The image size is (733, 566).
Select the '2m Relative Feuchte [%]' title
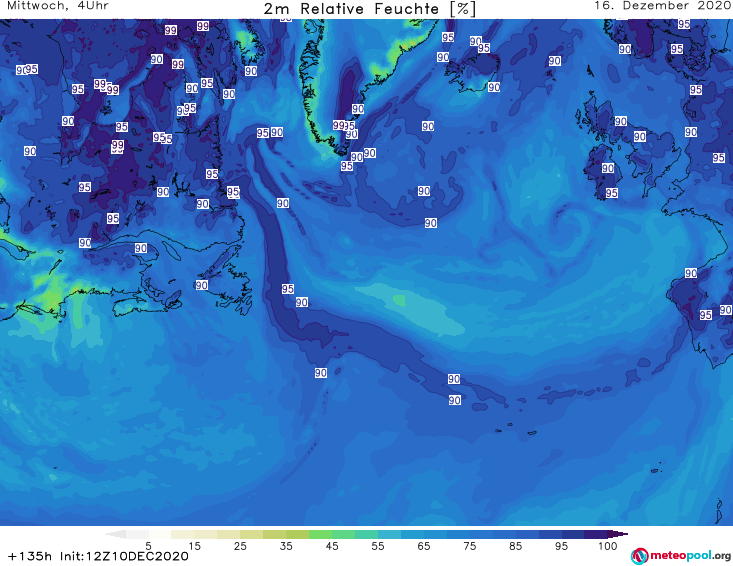point(369,9)
